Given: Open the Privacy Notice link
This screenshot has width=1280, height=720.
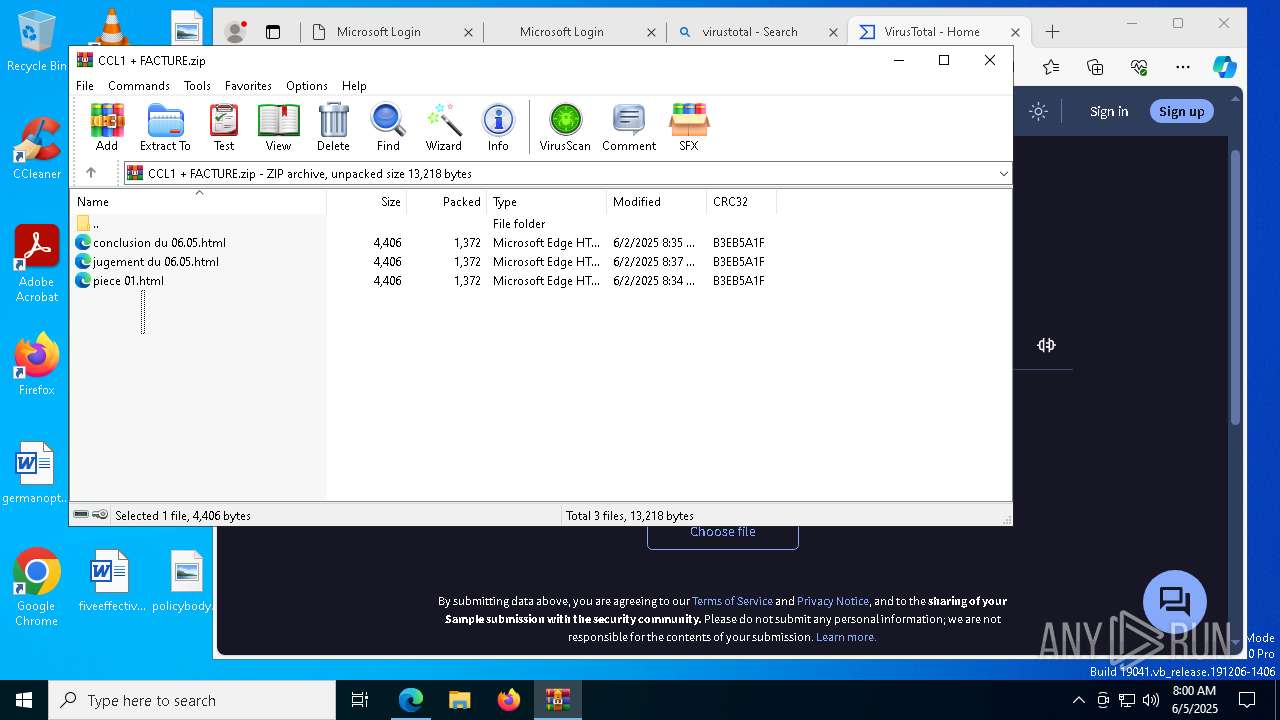Looking at the screenshot, I should click(x=833, y=601).
